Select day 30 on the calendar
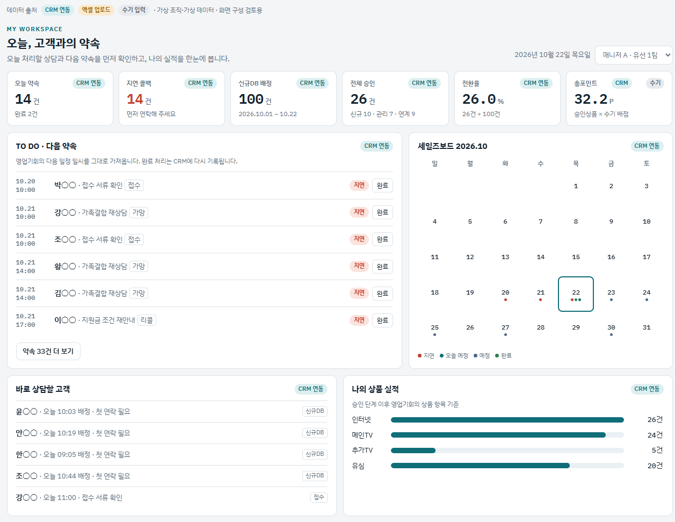Image resolution: width=675 pixels, height=522 pixels. [x=611, y=329]
